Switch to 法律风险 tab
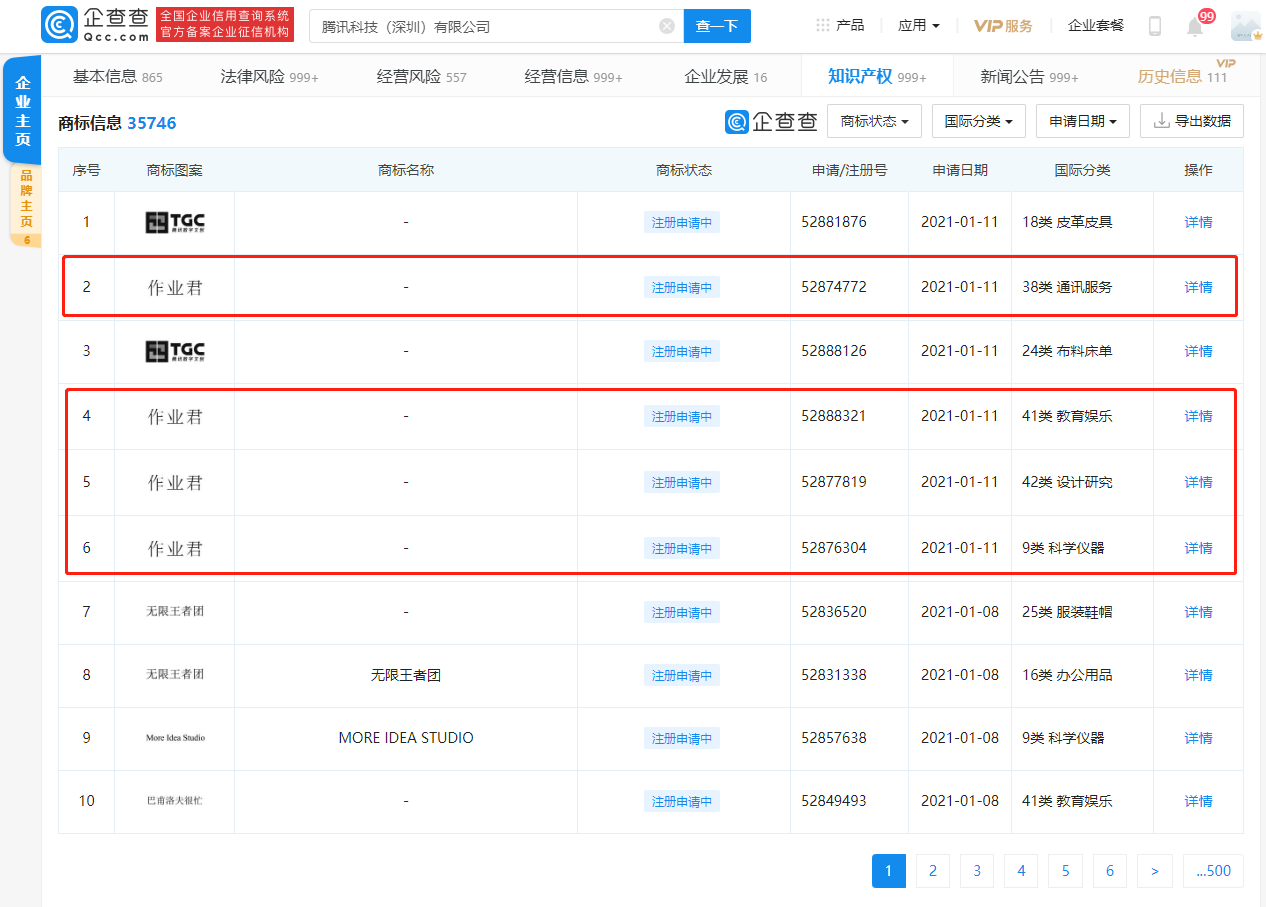Screen dimensions: 1266x907 tap(269, 77)
